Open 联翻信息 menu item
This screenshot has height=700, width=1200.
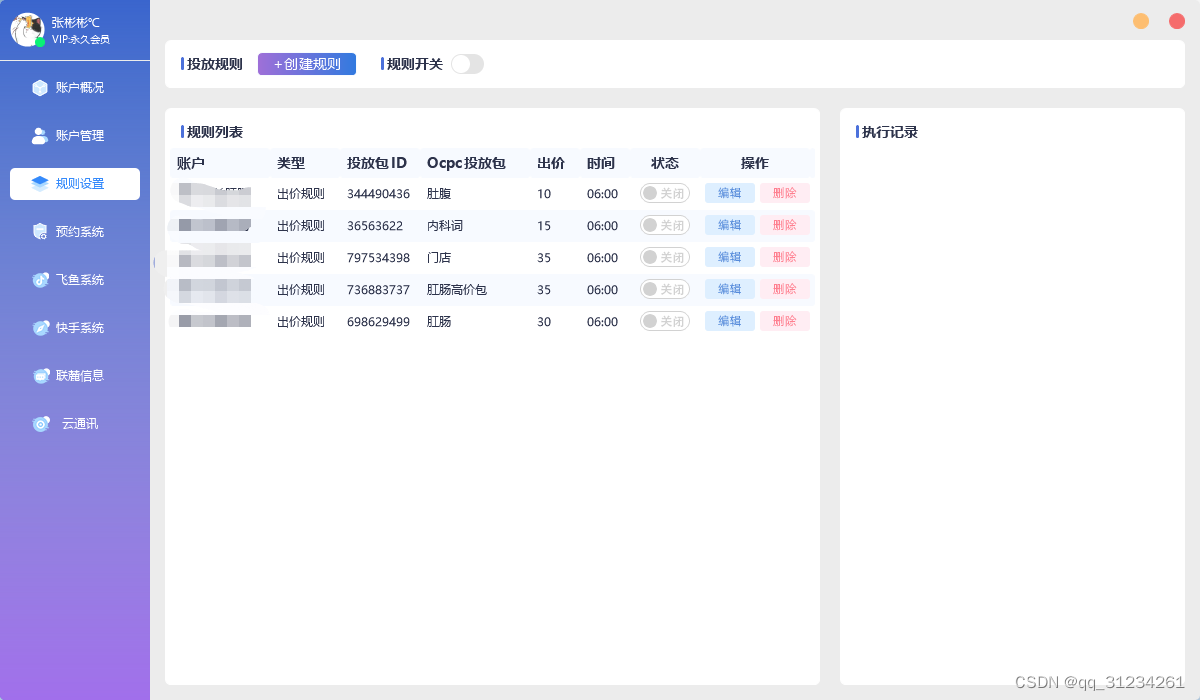(75, 376)
